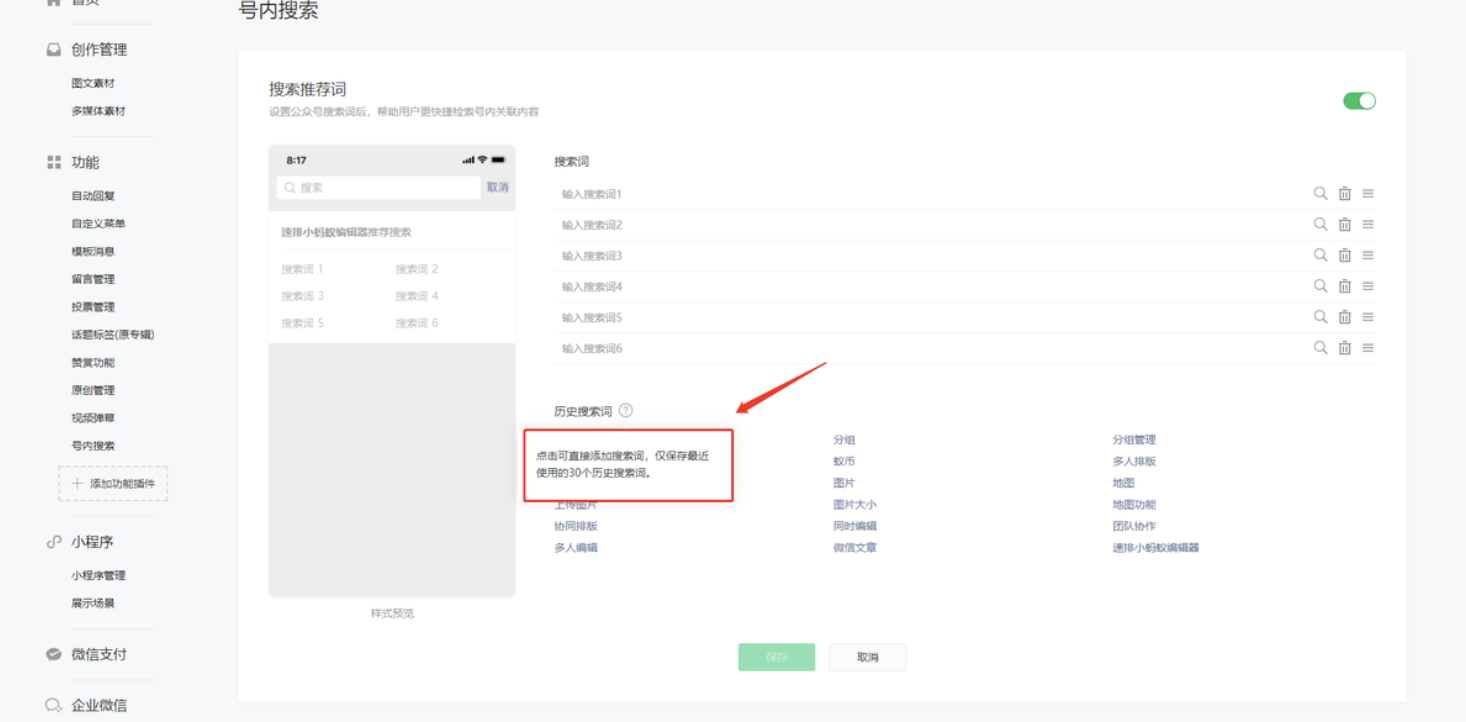Click the 添加功能插件 option
The image size is (1466, 722).
point(113,483)
